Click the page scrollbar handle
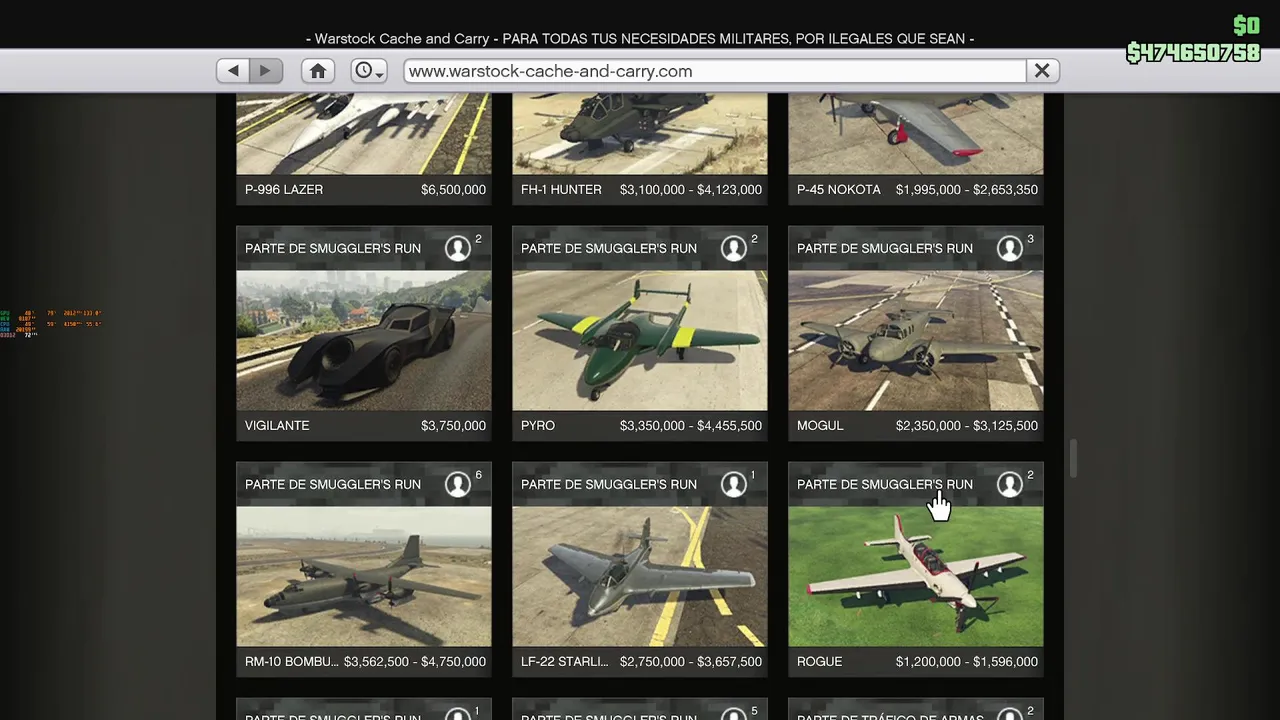The width and height of the screenshot is (1280, 720). (1073, 459)
